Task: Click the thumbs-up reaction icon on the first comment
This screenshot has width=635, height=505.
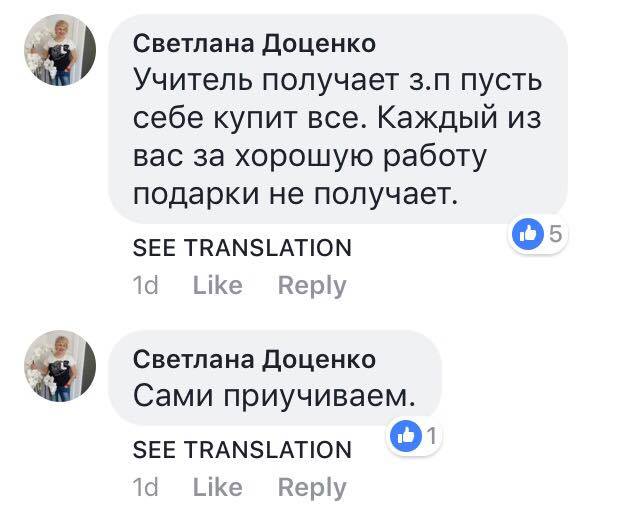Action: 526,234
